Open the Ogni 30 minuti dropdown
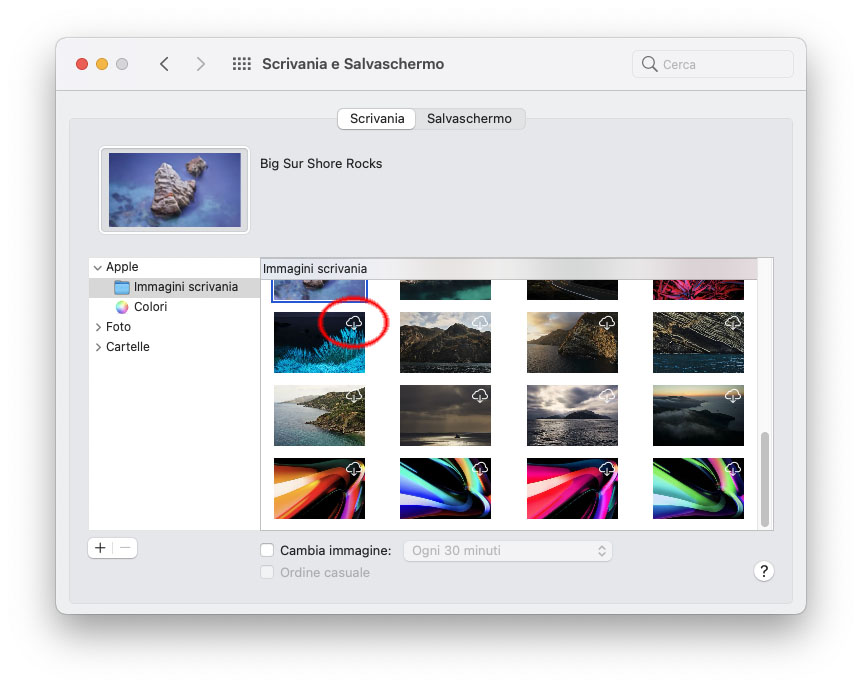The width and height of the screenshot is (862, 688). [x=507, y=550]
